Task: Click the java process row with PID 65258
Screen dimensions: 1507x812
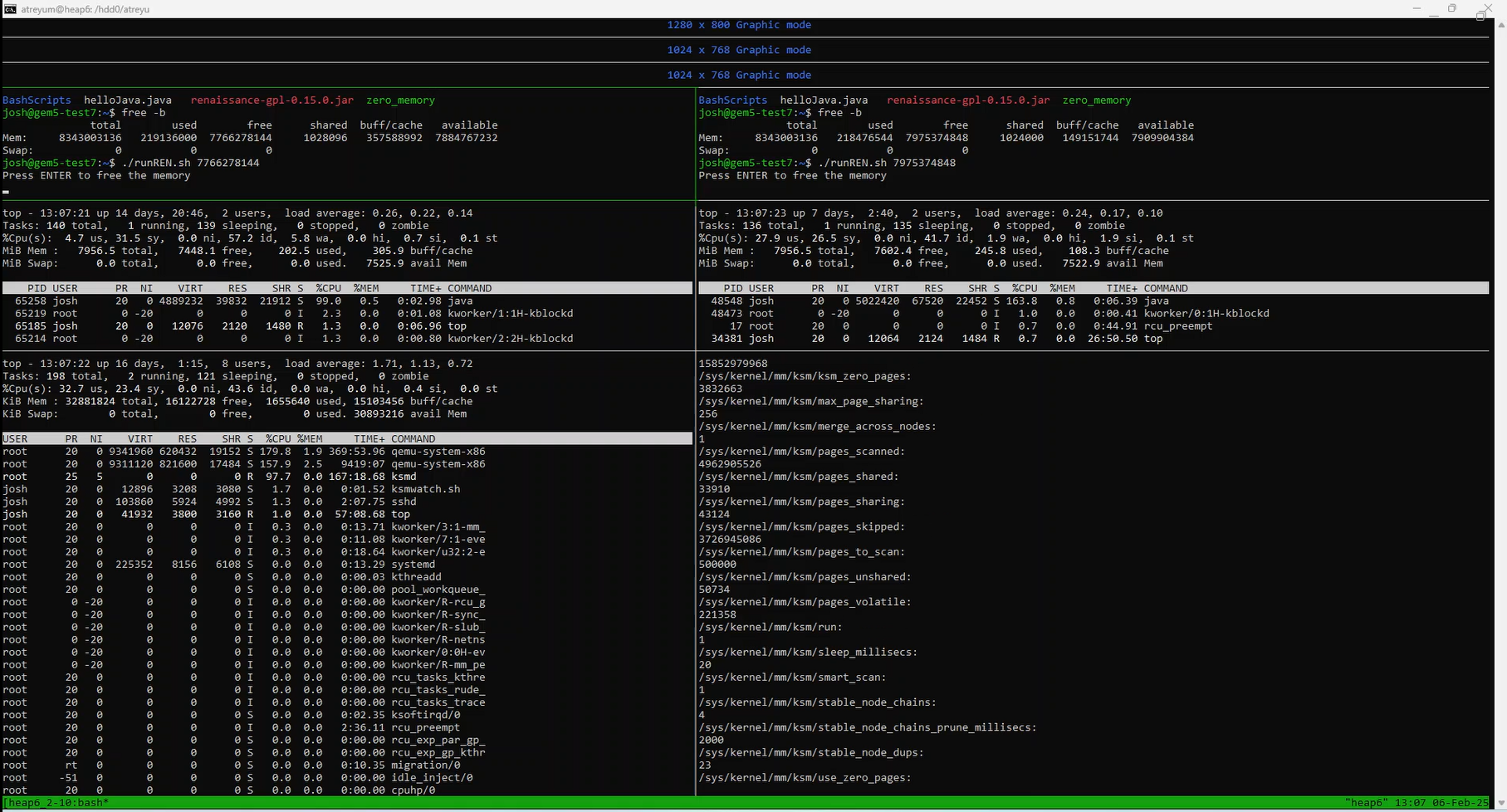Action: pos(347,301)
